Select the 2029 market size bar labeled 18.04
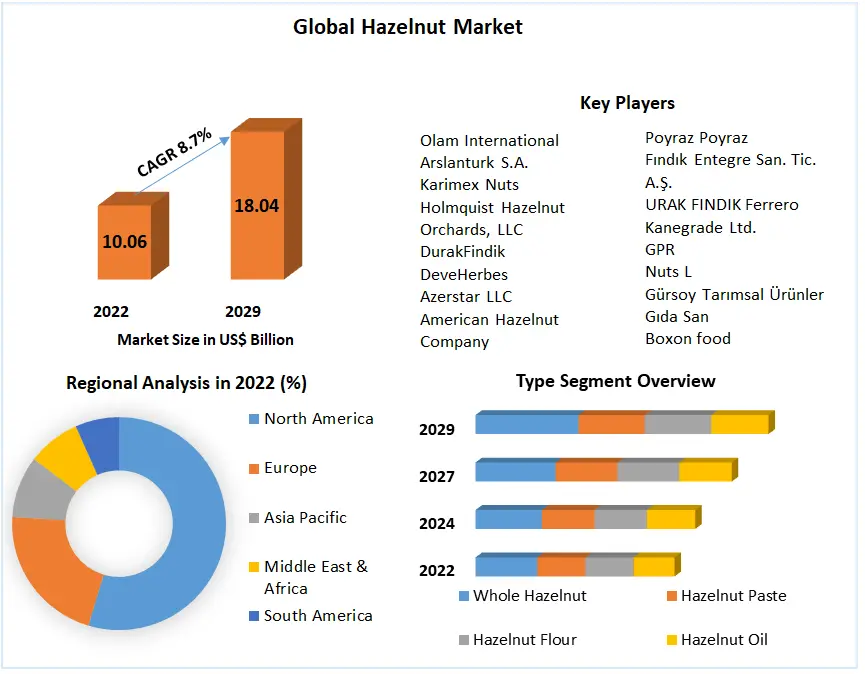This screenshot has width=865, height=674. [x=257, y=206]
